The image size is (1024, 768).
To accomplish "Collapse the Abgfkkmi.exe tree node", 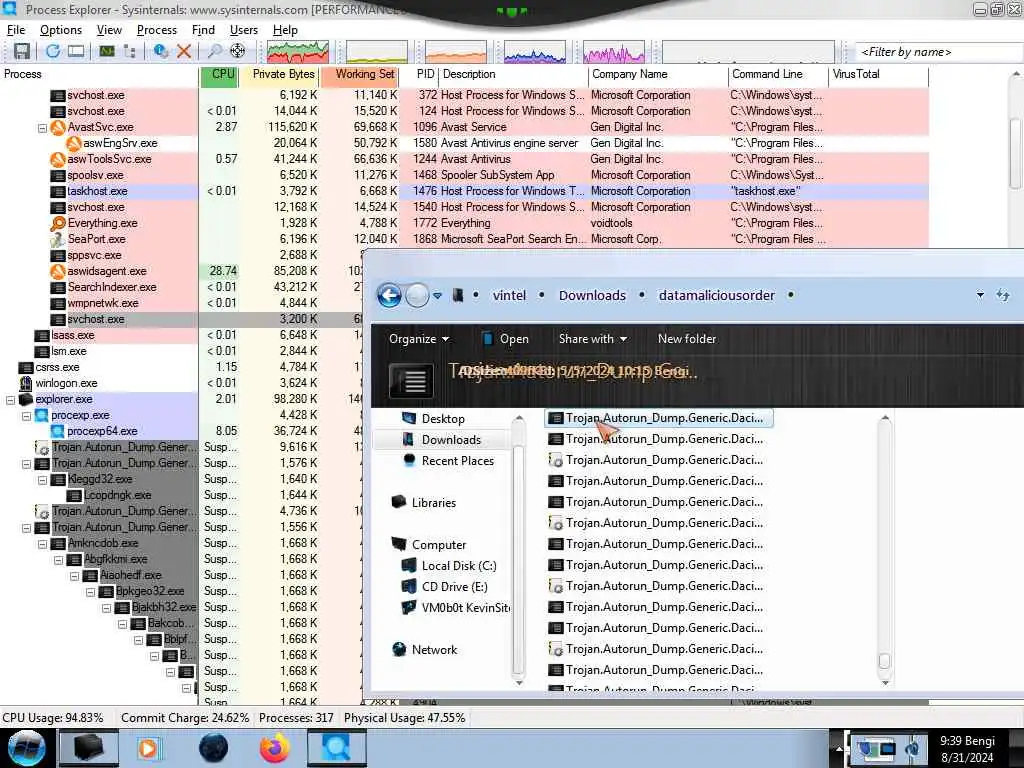I will [59, 560].
